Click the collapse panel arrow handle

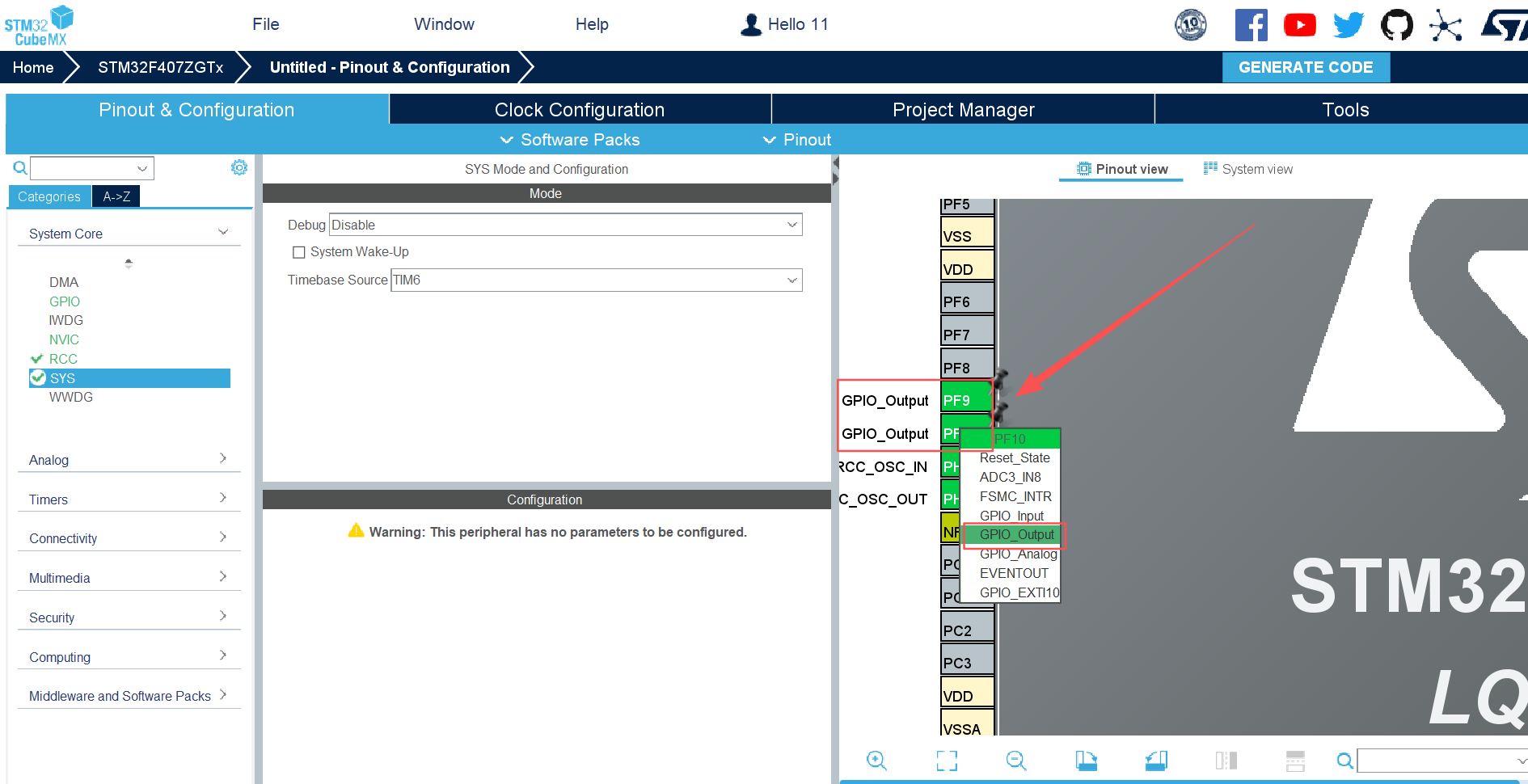pos(835,171)
